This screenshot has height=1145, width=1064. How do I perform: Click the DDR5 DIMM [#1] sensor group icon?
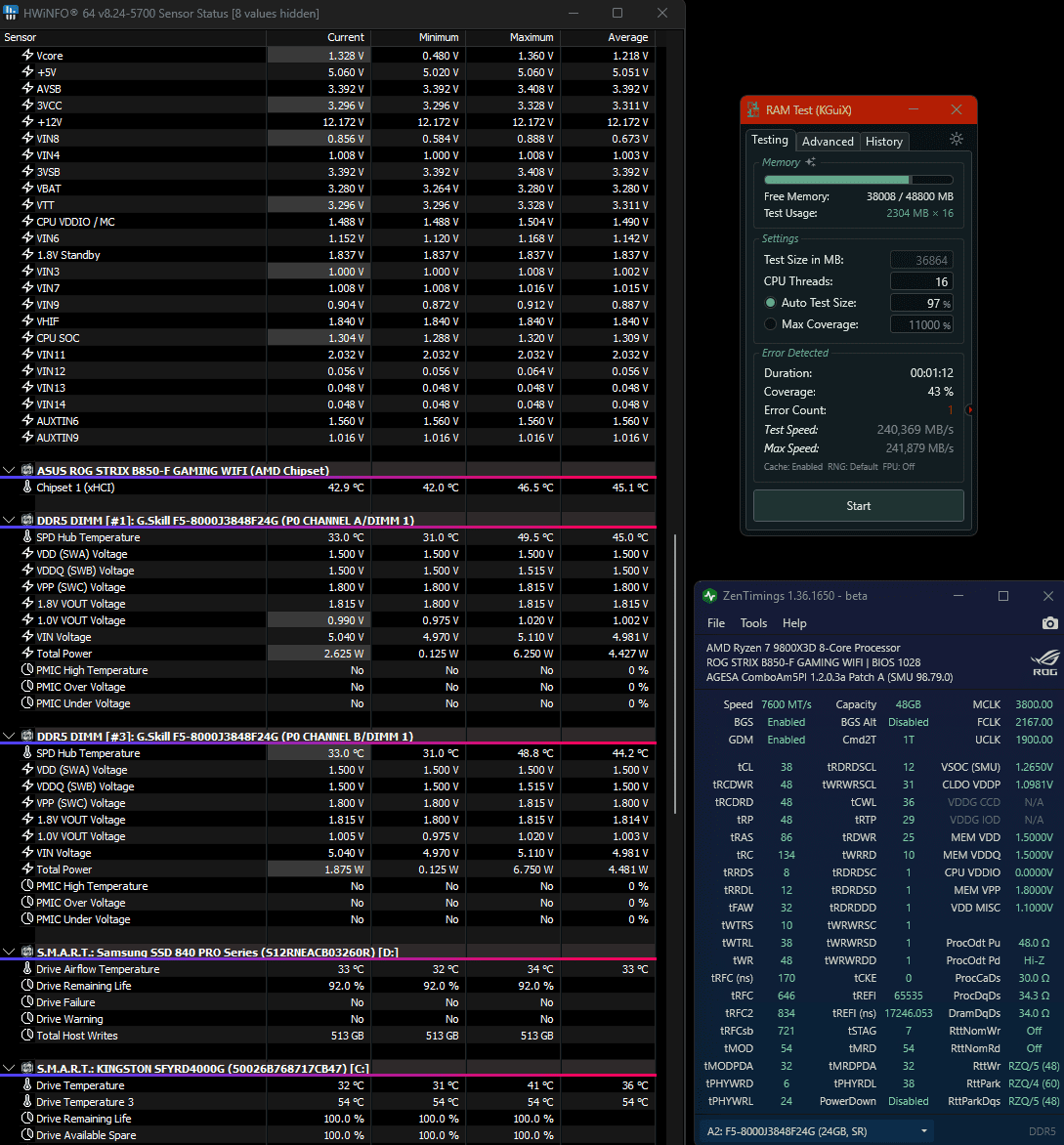27,520
